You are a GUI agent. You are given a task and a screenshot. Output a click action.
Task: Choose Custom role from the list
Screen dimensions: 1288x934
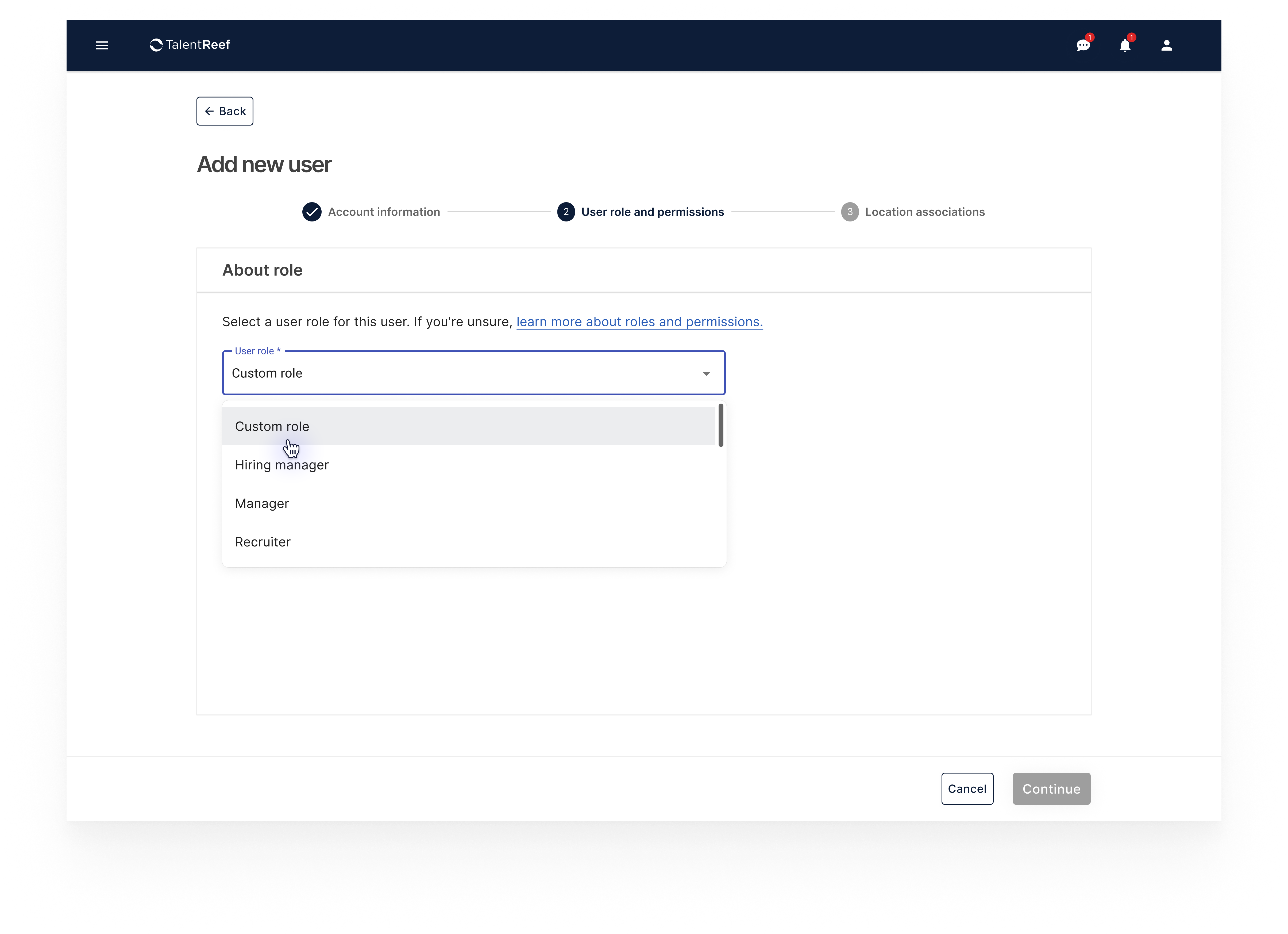(469, 426)
